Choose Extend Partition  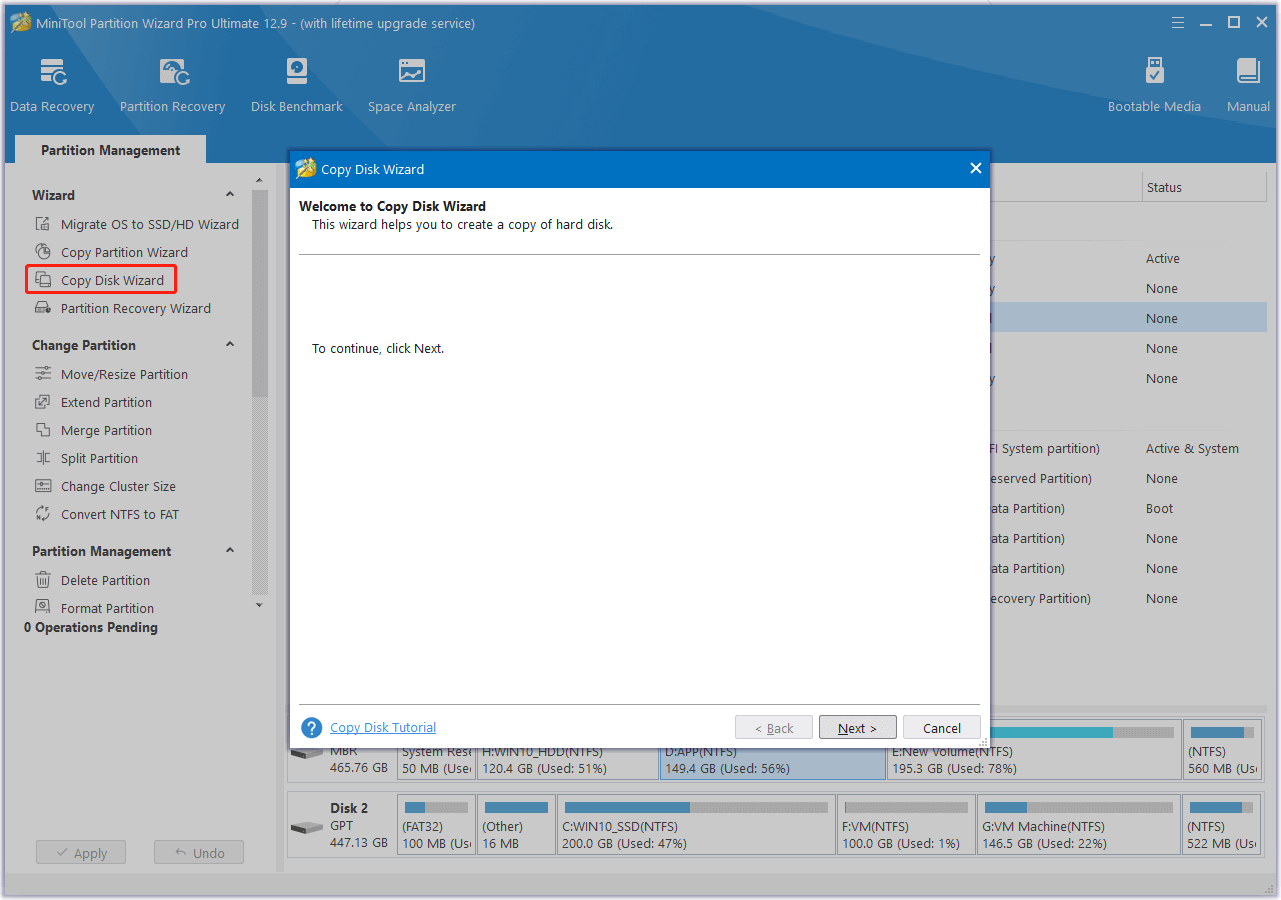pyautogui.click(x=106, y=402)
